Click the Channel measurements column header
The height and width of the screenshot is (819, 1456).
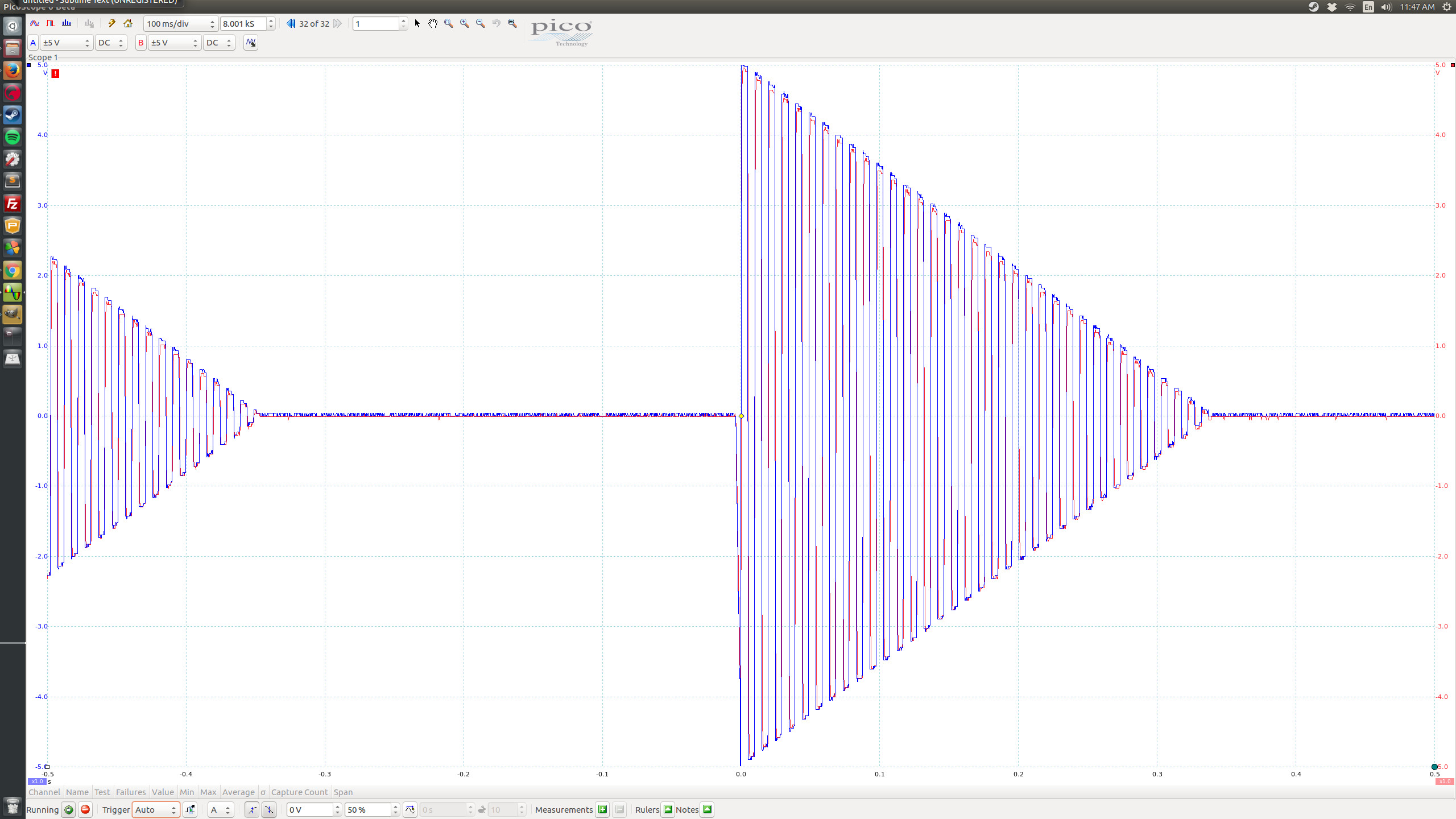(44, 792)
